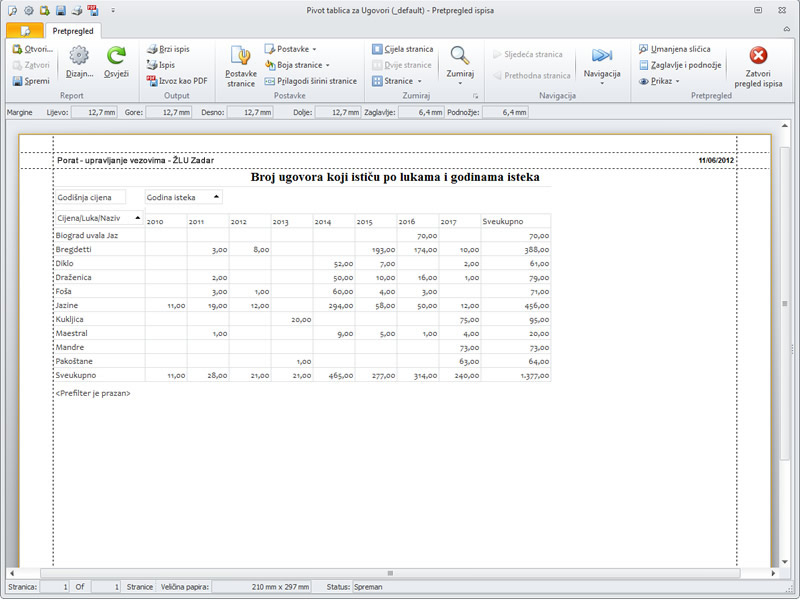
Task: Click the "<Prefilter je prazan>" text
Action: (x=93, y=393)
